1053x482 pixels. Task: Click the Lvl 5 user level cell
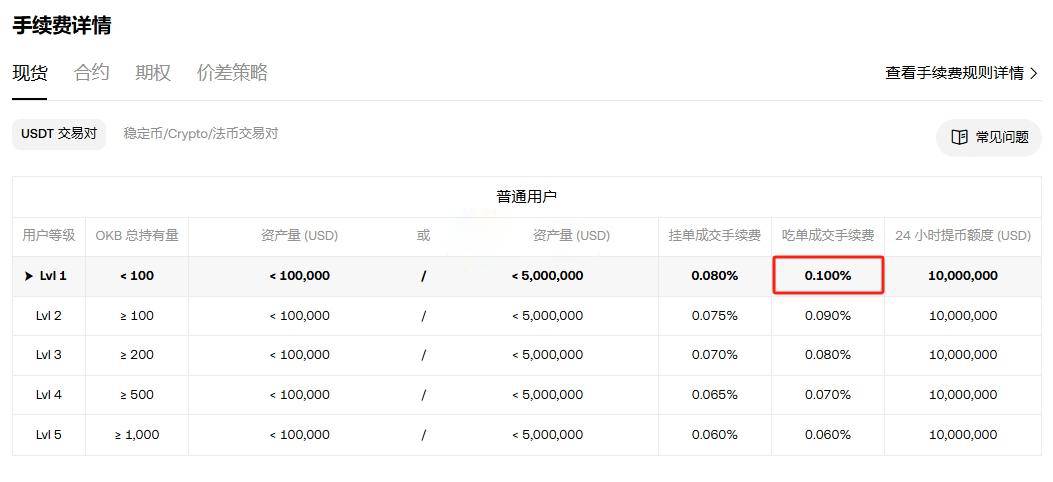pos(49,435)
